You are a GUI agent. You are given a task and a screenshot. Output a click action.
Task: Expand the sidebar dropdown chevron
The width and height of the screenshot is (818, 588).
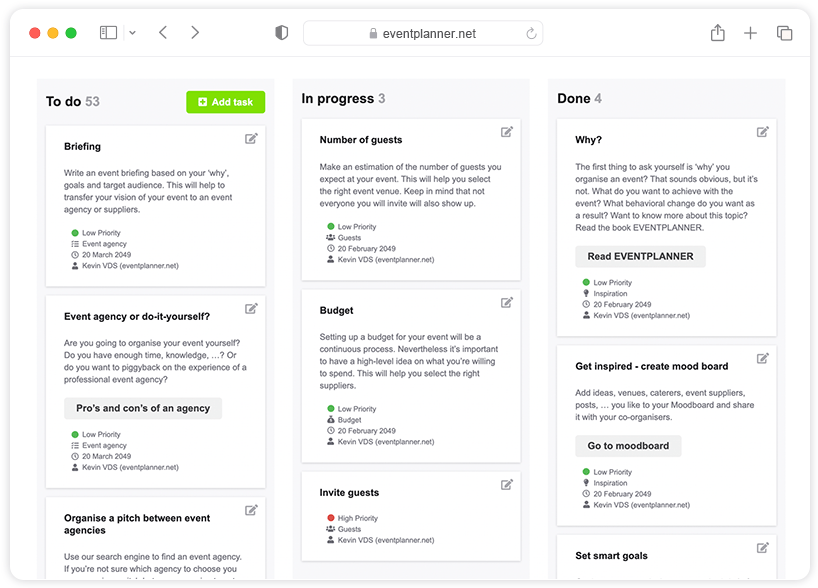tap(132, 33)
